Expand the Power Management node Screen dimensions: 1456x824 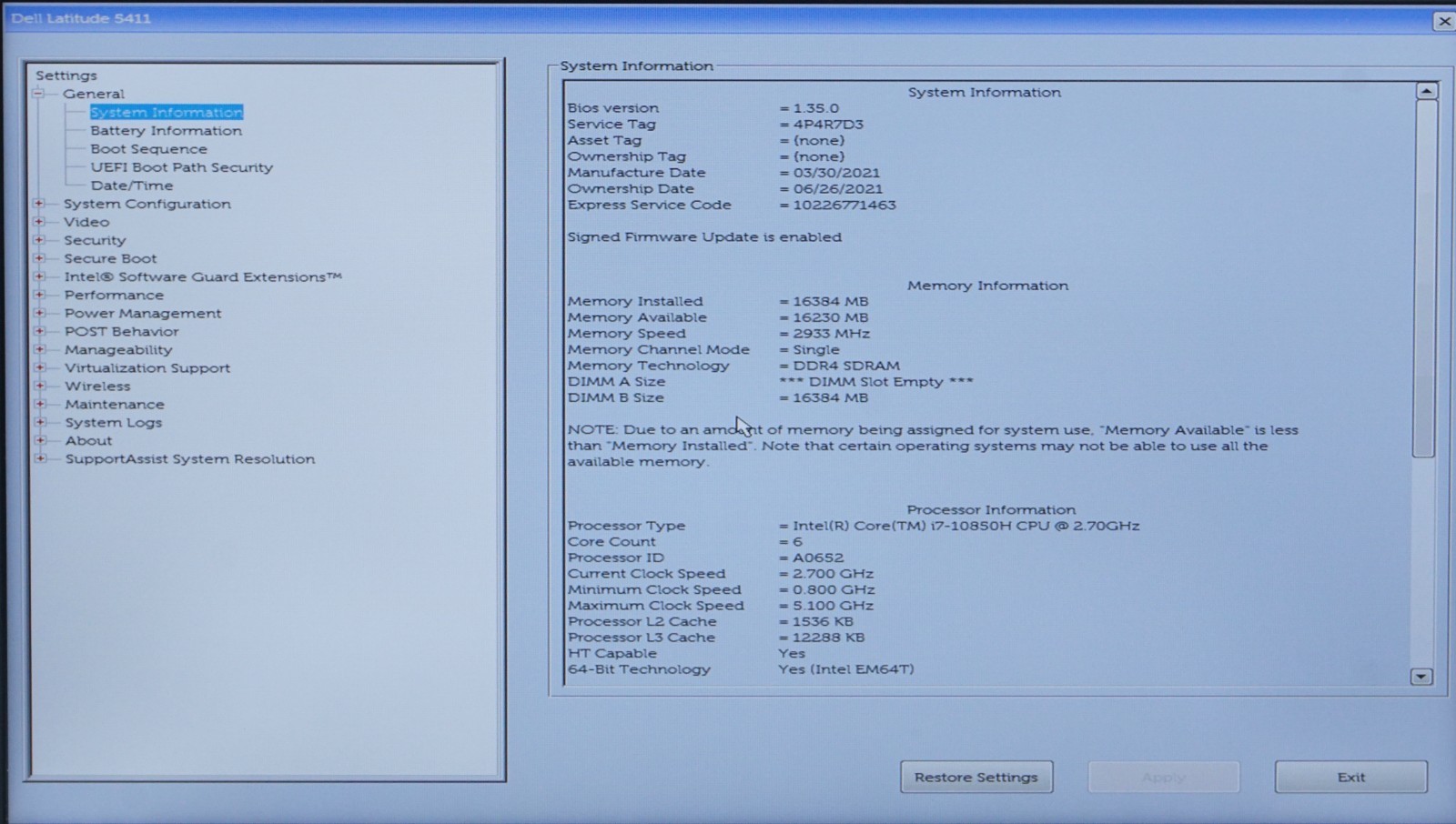tap(39, 313)
